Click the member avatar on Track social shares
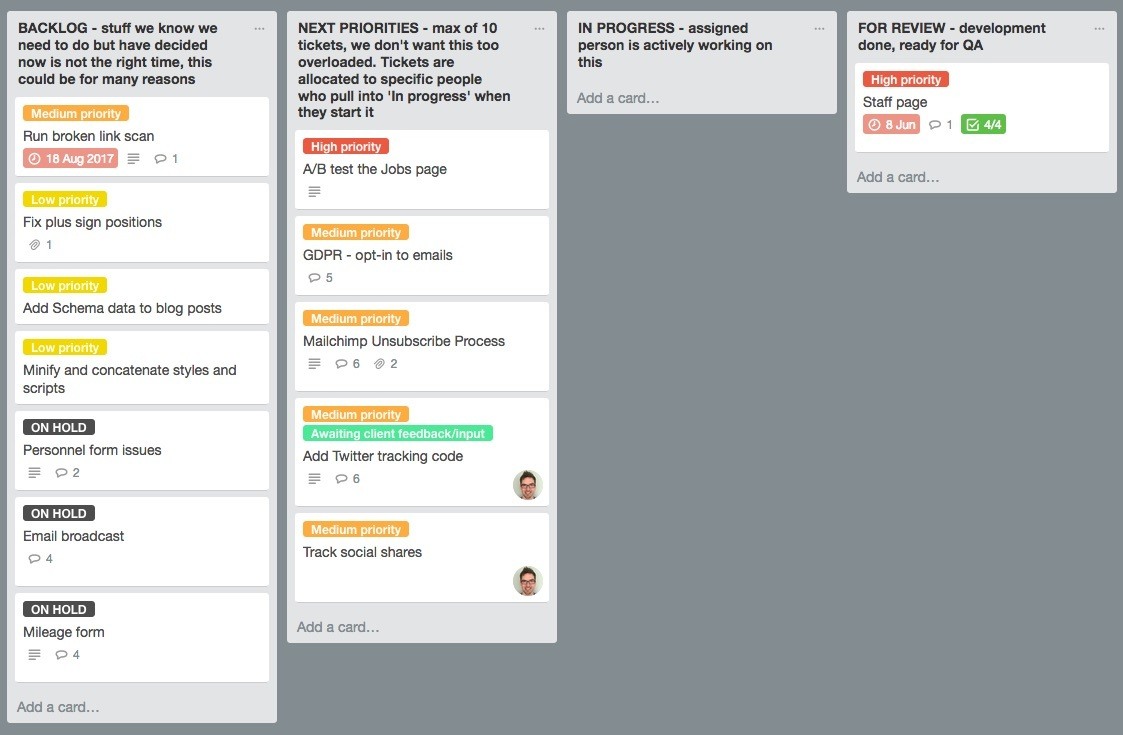Screen dimensions: 1123x735 pos(527,580)
